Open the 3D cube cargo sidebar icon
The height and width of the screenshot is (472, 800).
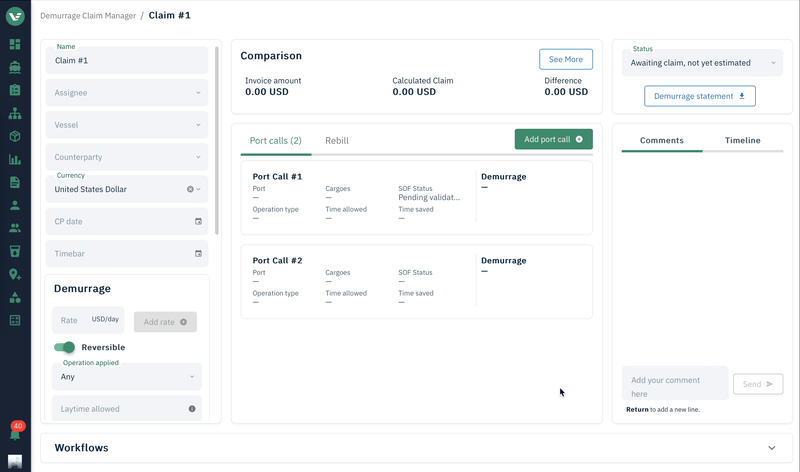tap(15, 136)
